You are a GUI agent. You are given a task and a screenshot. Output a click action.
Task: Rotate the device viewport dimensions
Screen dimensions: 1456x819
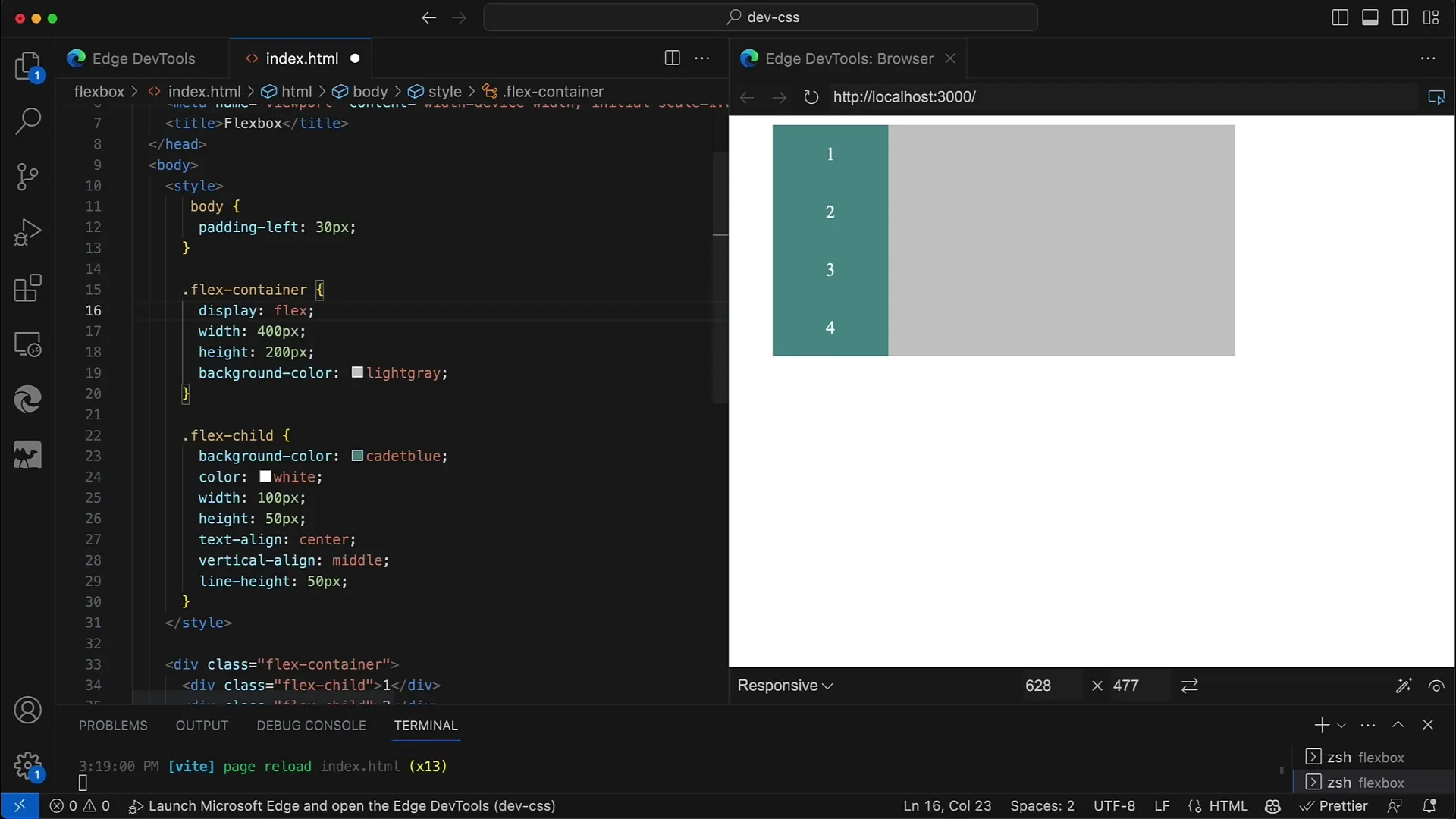tap(1190, 686)
